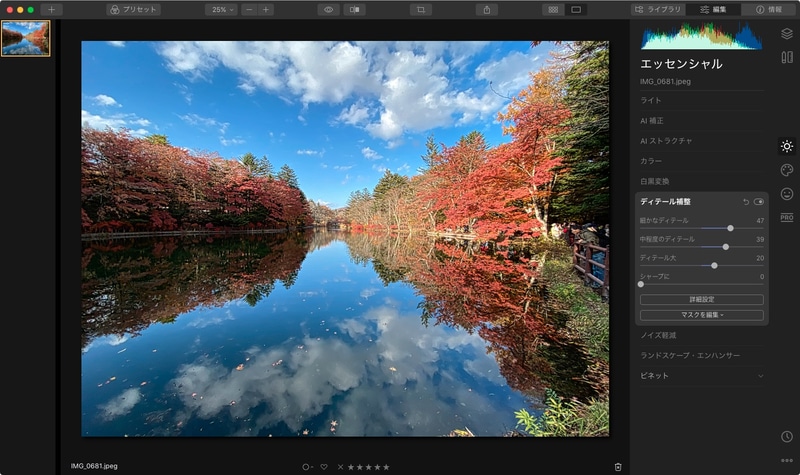Set rating to one star
The height and width of the screenshot is (475, 800).
click(x=351, y=467)
